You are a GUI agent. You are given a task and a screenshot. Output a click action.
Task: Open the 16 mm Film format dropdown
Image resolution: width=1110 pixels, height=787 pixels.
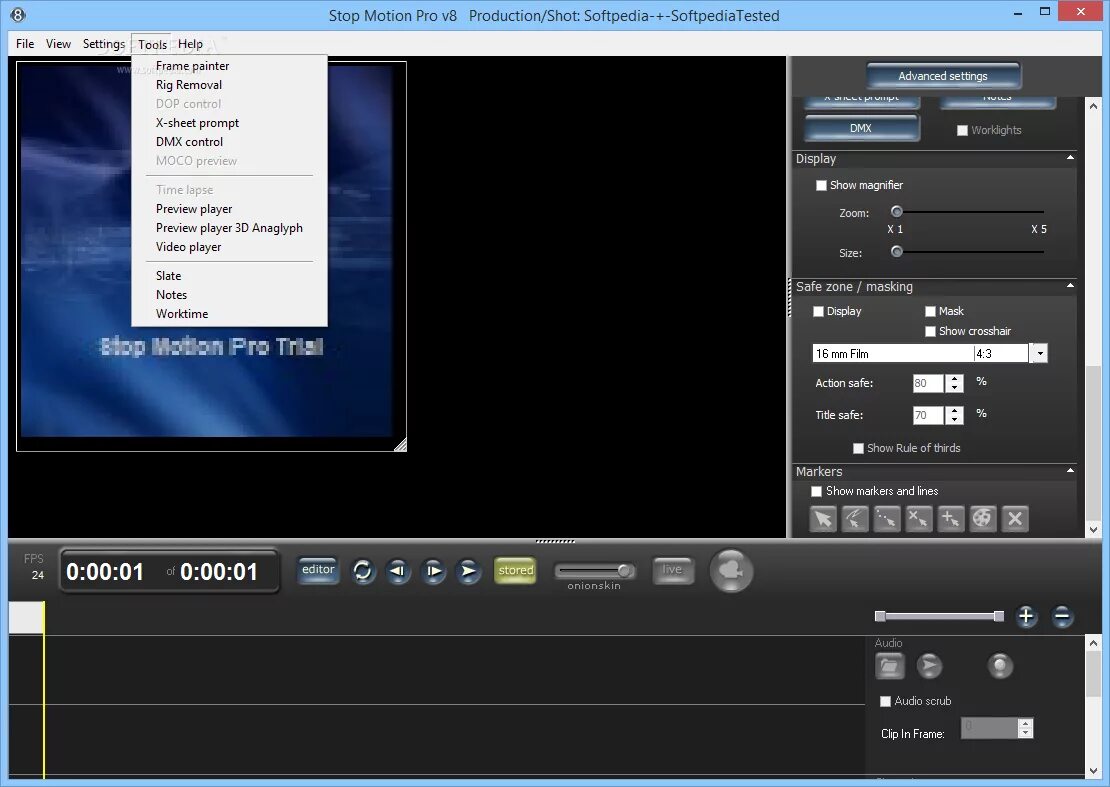tap(1039, 353)
